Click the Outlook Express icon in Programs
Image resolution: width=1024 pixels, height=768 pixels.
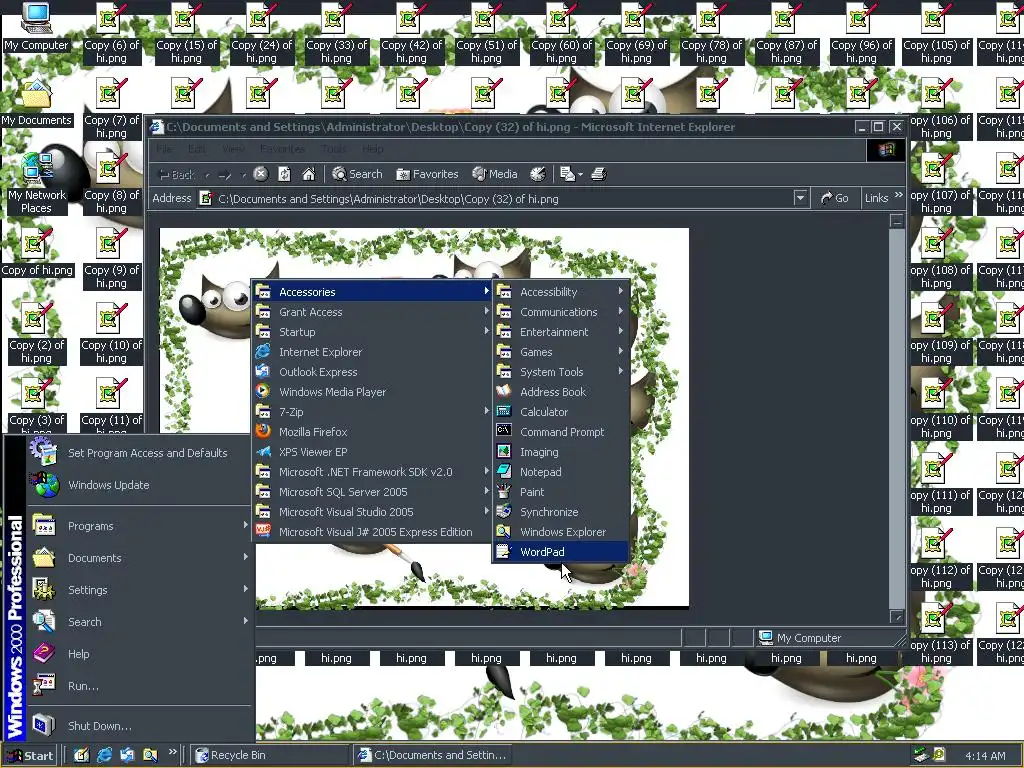tap(263, 372)
